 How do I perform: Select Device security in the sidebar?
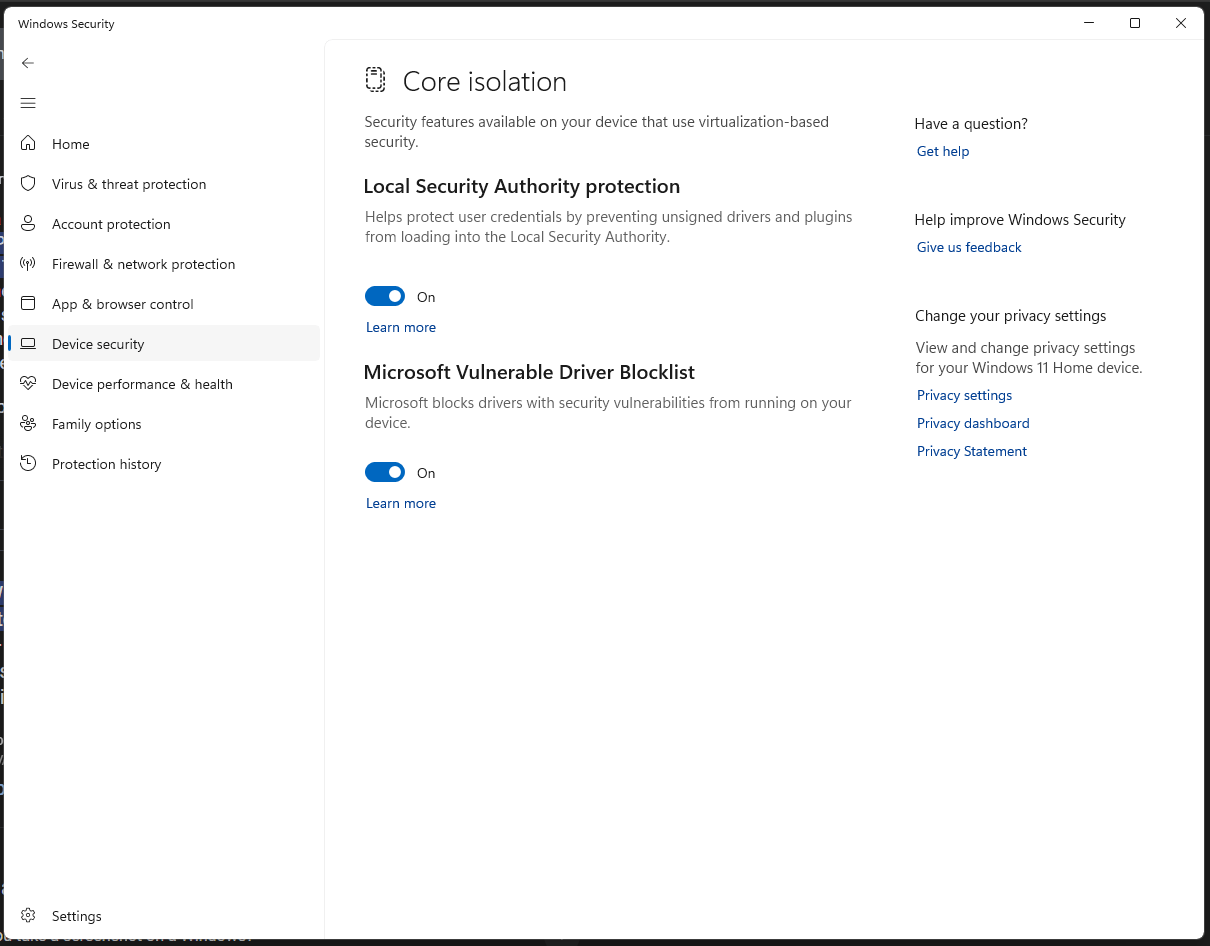point(98,343)
